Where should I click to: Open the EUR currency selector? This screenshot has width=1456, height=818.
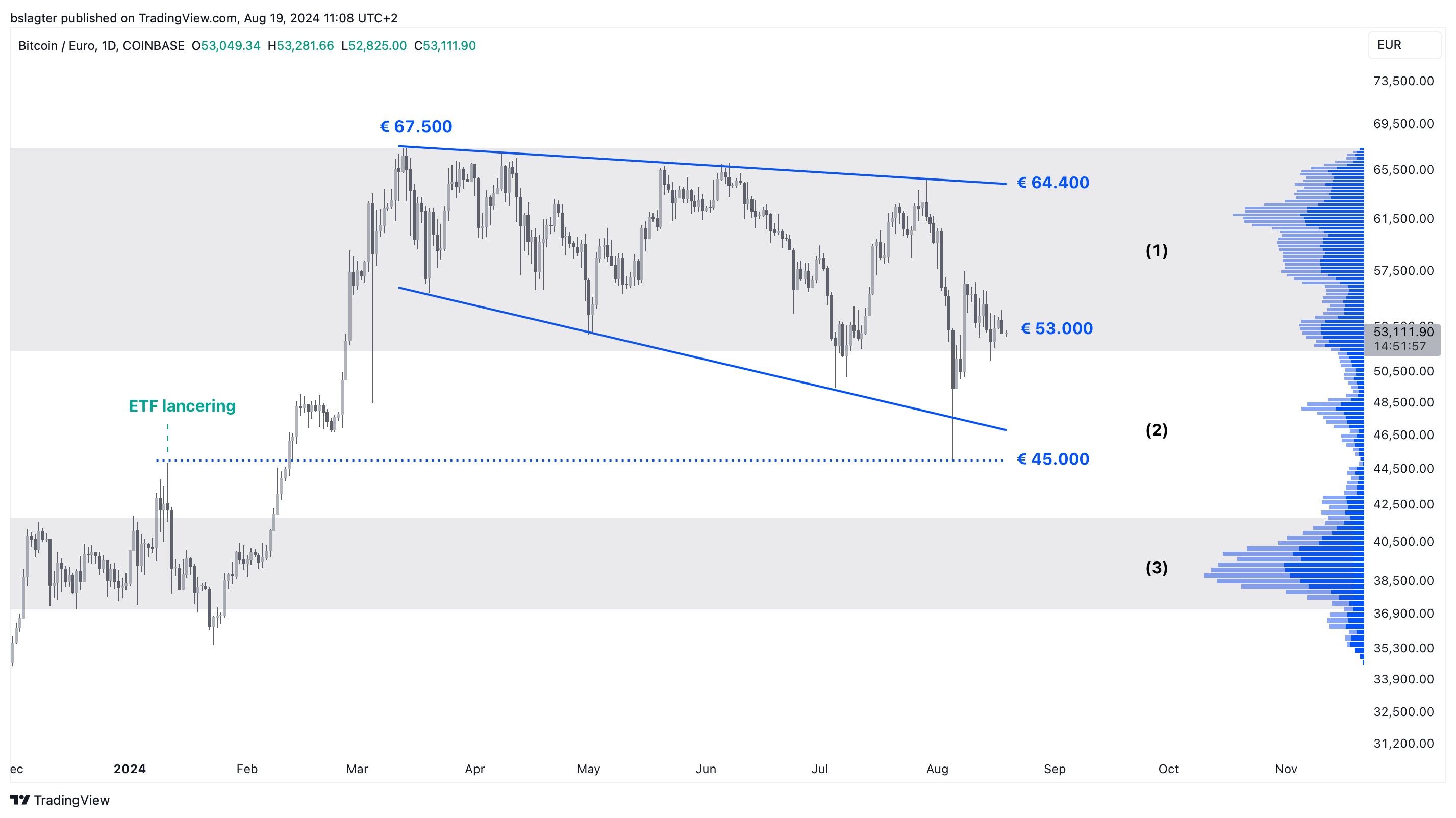tap(1403, 45)
